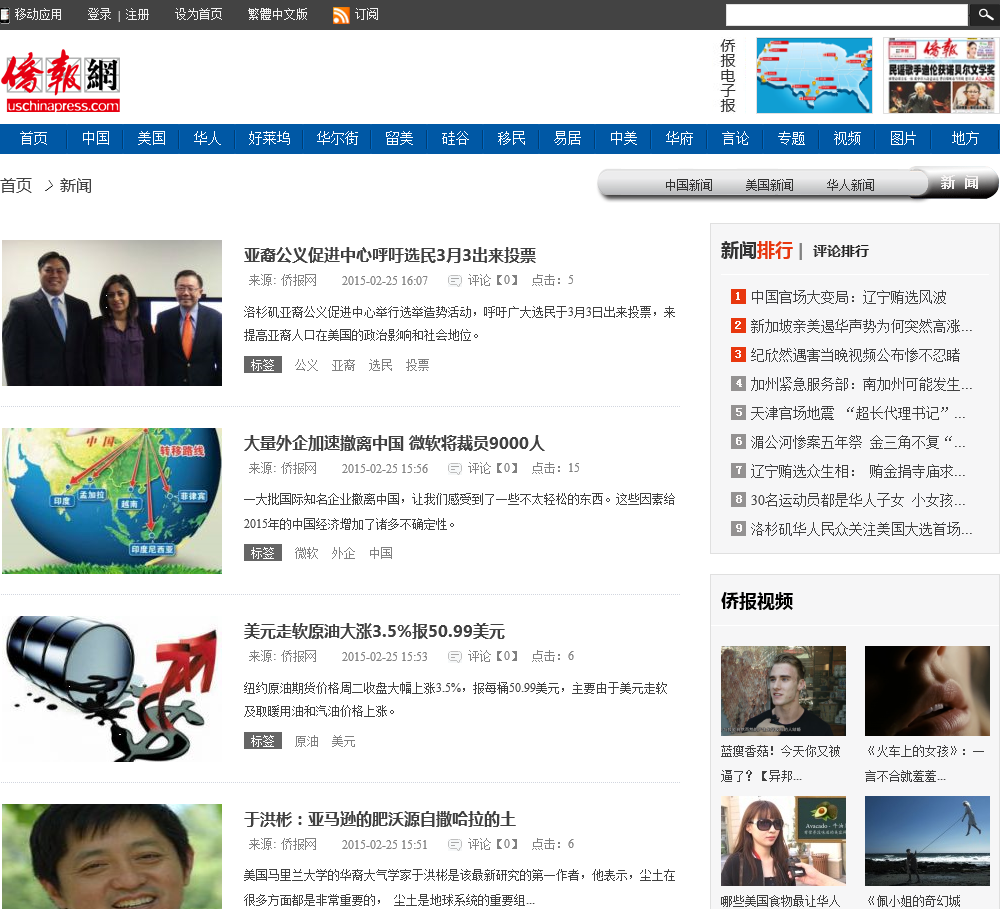Play the 火车上的女孩 video thumbnail
1000x909 pixels.
(927, 691)
